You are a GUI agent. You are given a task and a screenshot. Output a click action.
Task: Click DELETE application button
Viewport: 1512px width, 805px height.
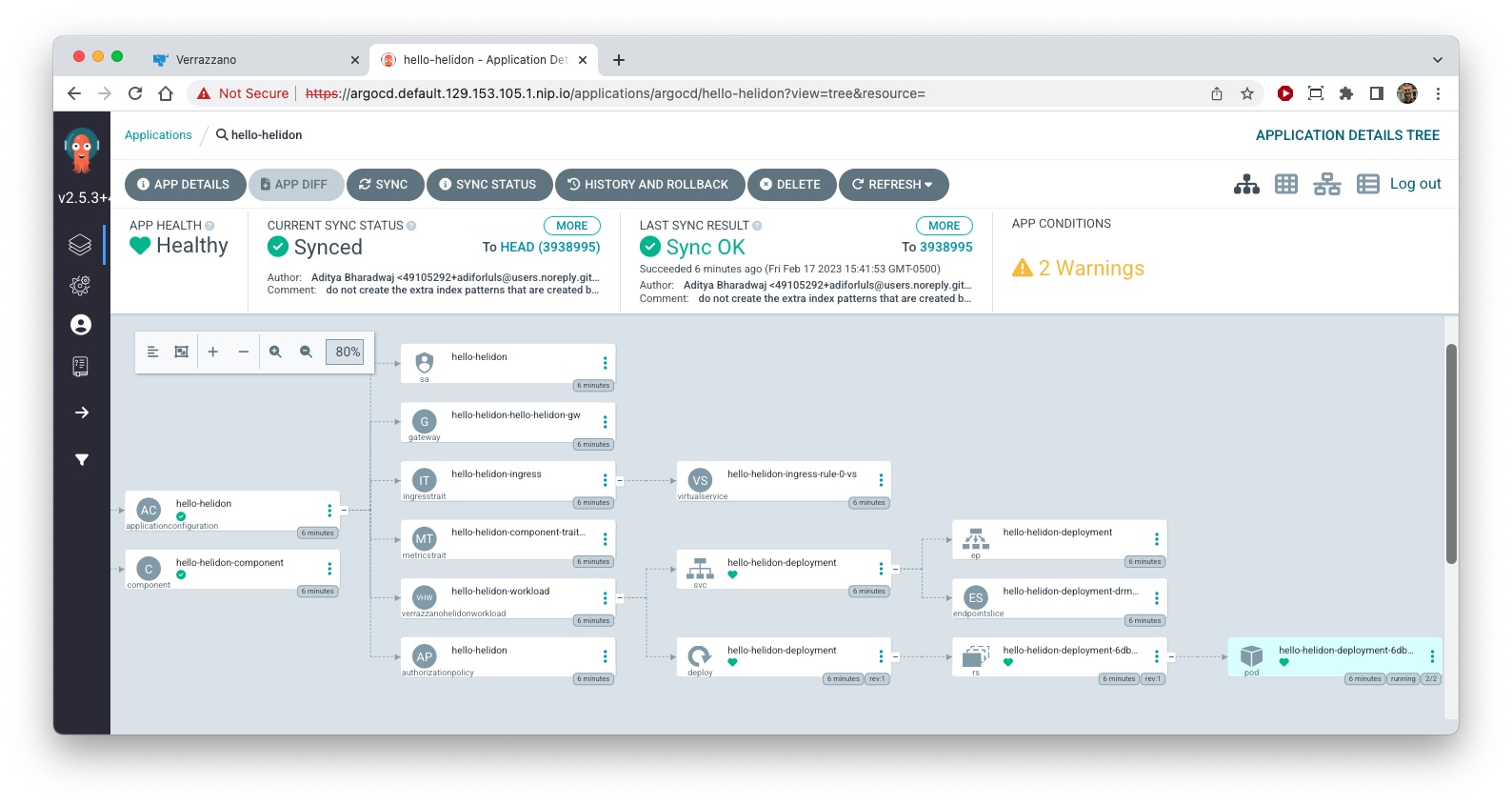(x=791, y=184)
